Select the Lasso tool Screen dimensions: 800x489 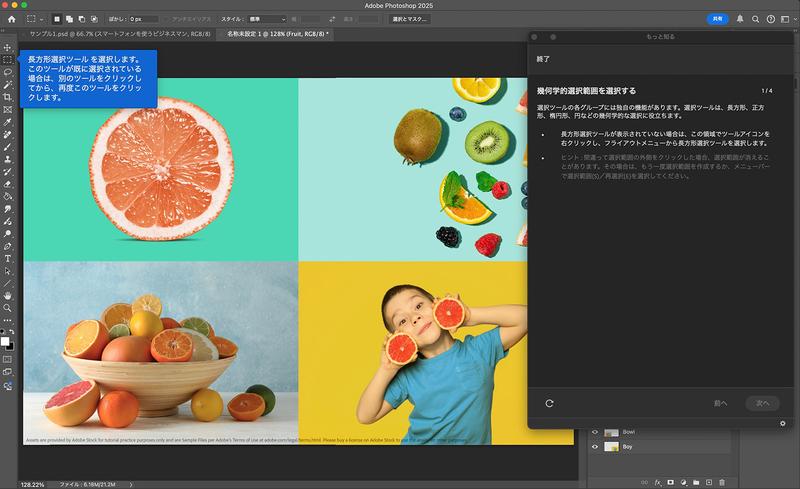(8, 72)
